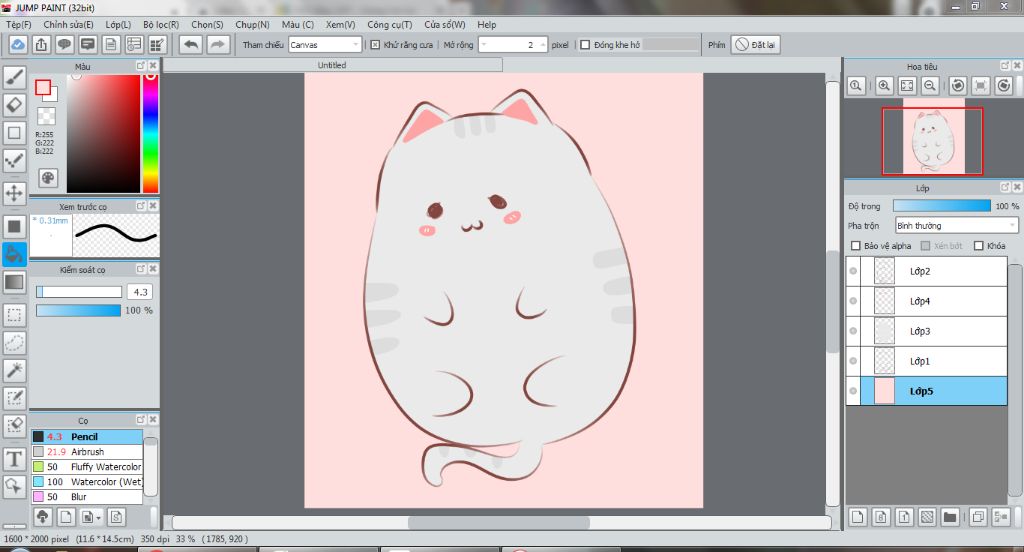This screenshot has width=1024, height=552.
Task: Duplicate the current layer
Action: click(x=978, y=517)
